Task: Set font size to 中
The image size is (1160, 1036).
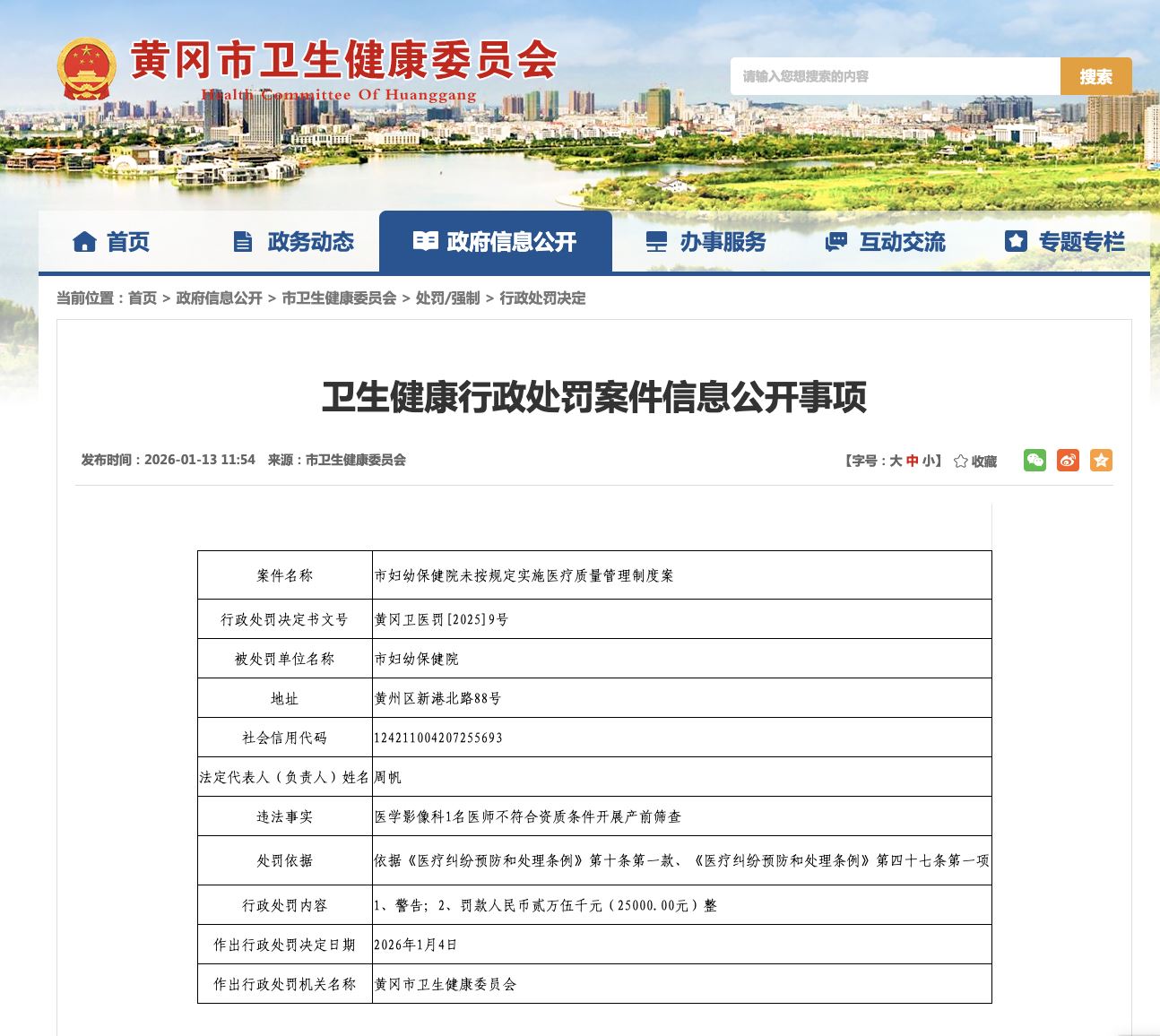Action: tap(912, 461)
